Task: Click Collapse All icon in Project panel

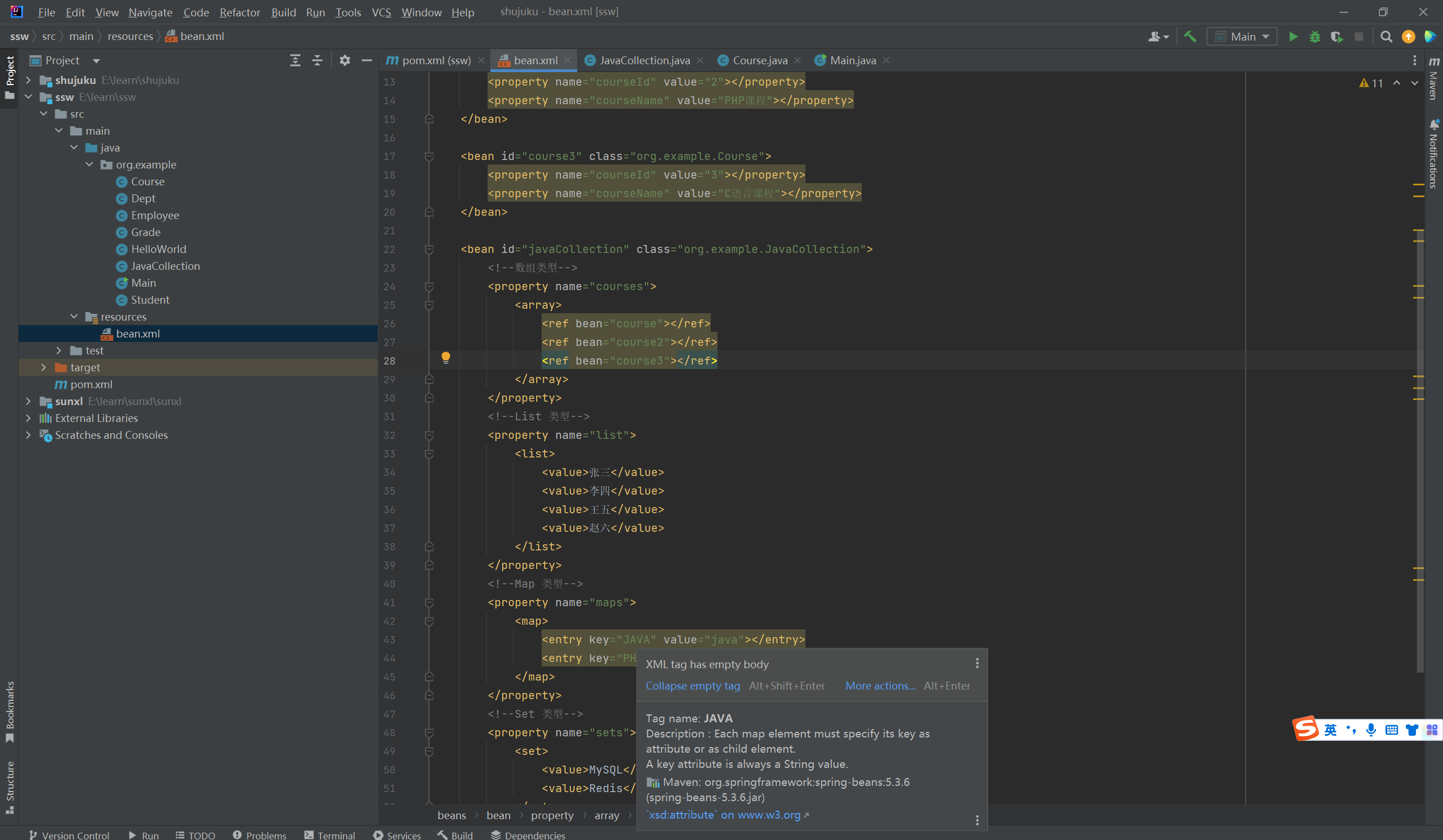Action: 317,60
